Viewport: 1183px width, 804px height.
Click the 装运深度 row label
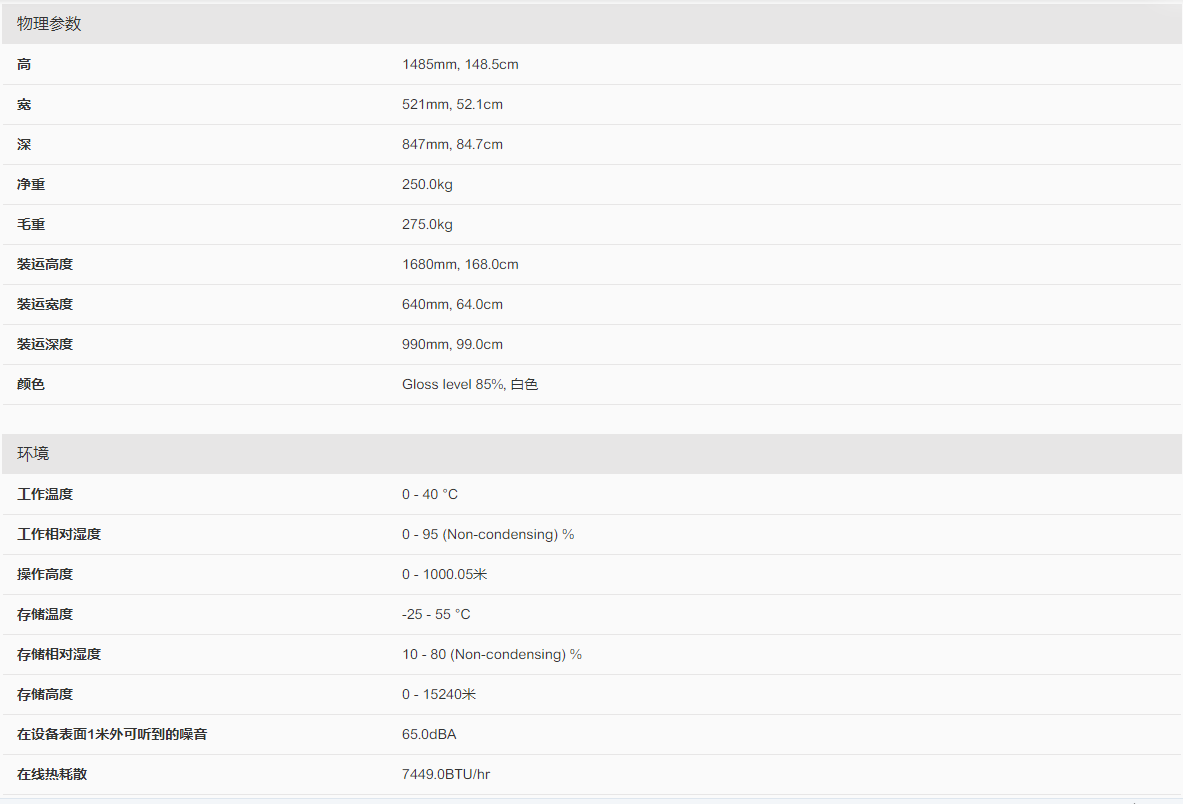45,345
